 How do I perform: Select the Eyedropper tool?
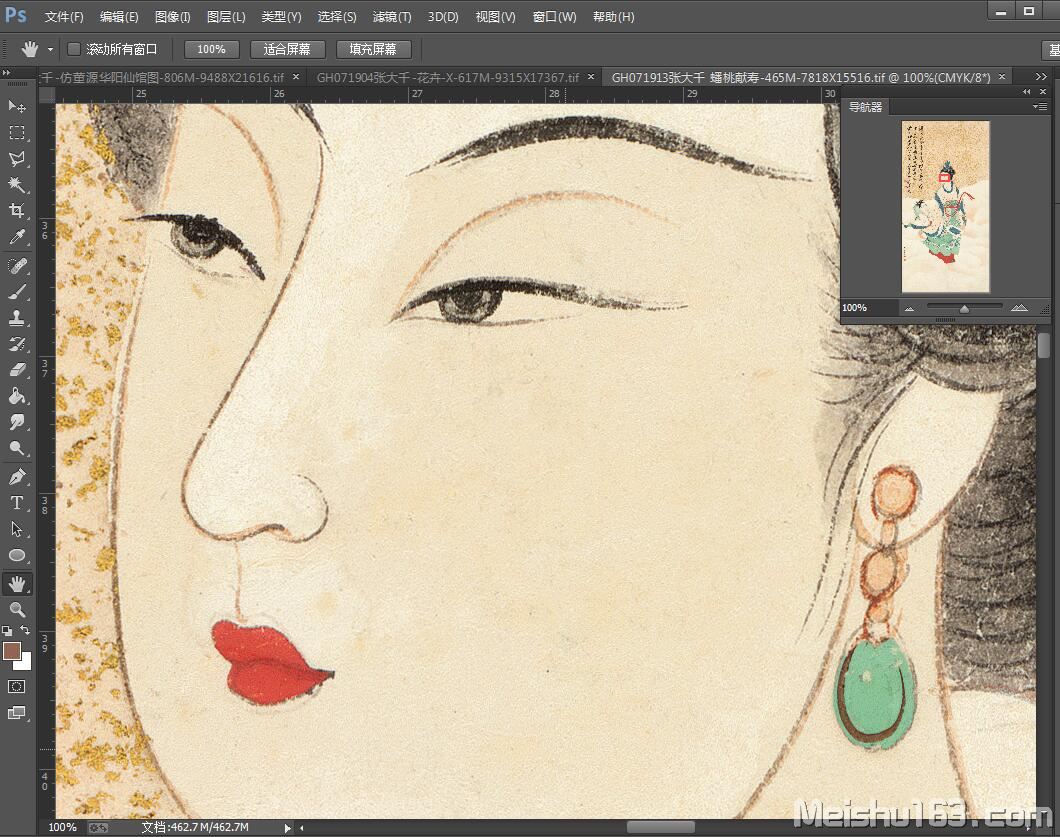[x=17, y=237]
